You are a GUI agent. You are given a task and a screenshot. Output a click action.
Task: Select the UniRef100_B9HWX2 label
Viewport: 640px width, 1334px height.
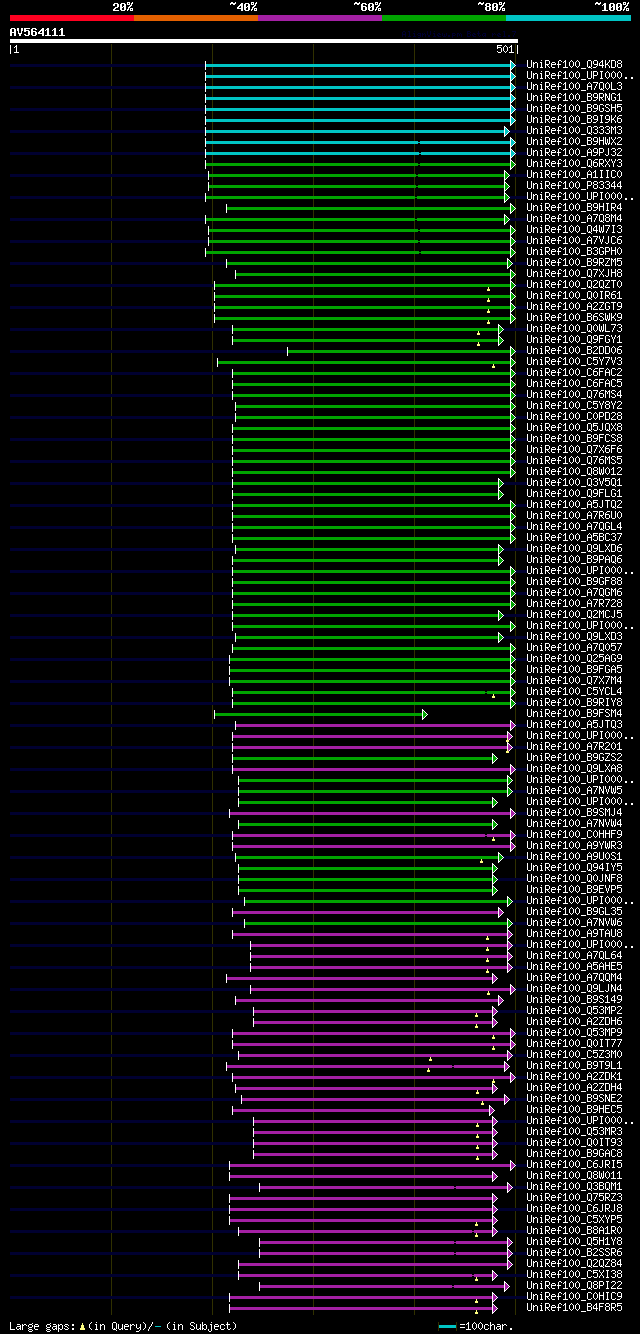[x=574, y=141]
